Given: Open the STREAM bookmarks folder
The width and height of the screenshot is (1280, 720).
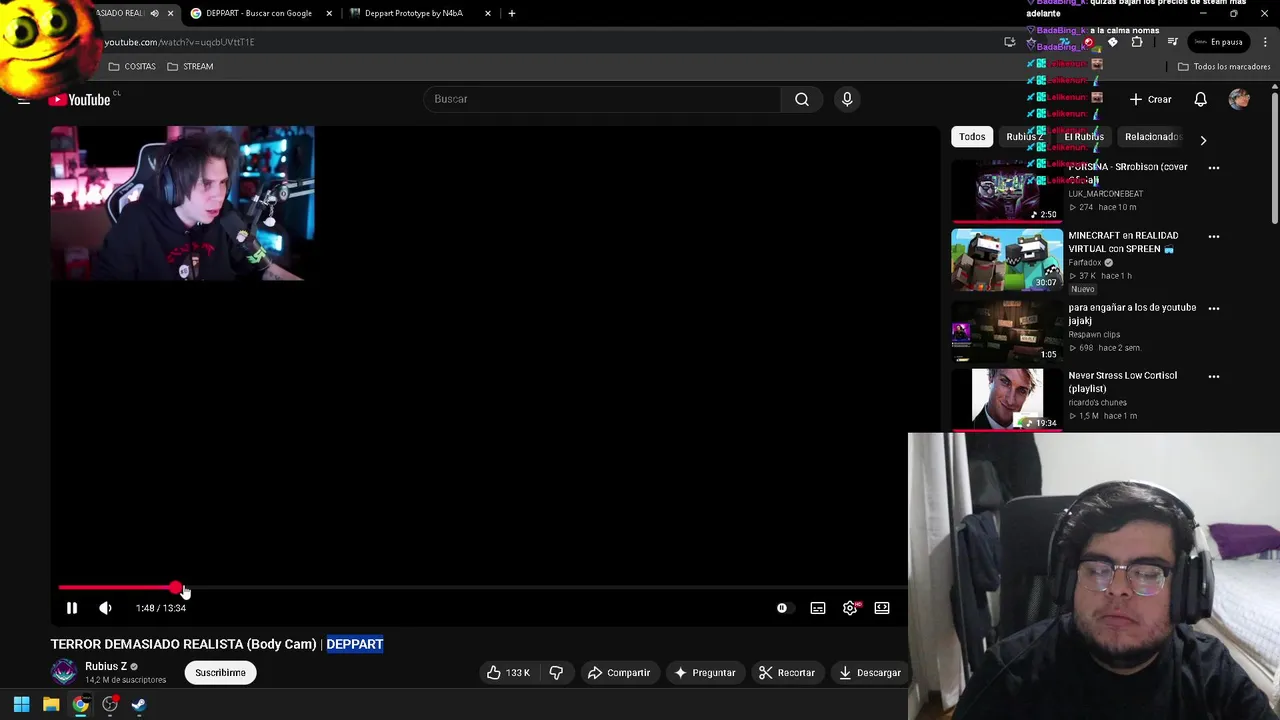Looking at the screenshot, I should tap(190, 66).
